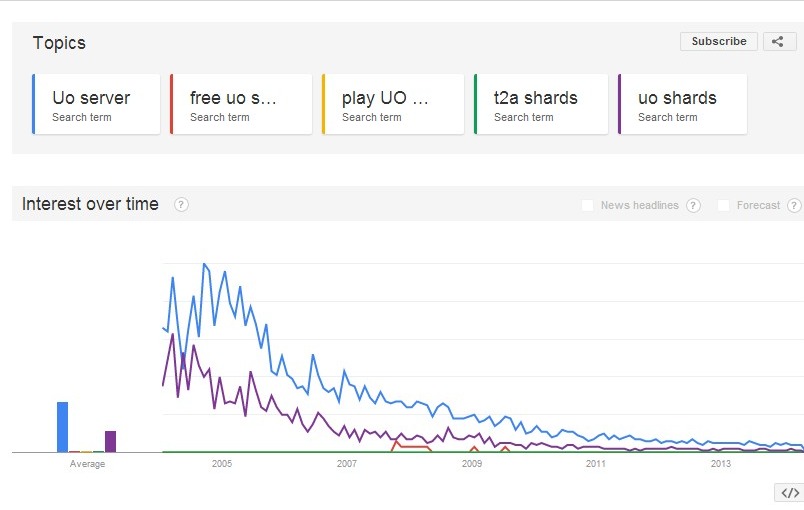Open the 't2a shards' search term card
This screenshot has height=510, width=804.
tap(540, 104)
